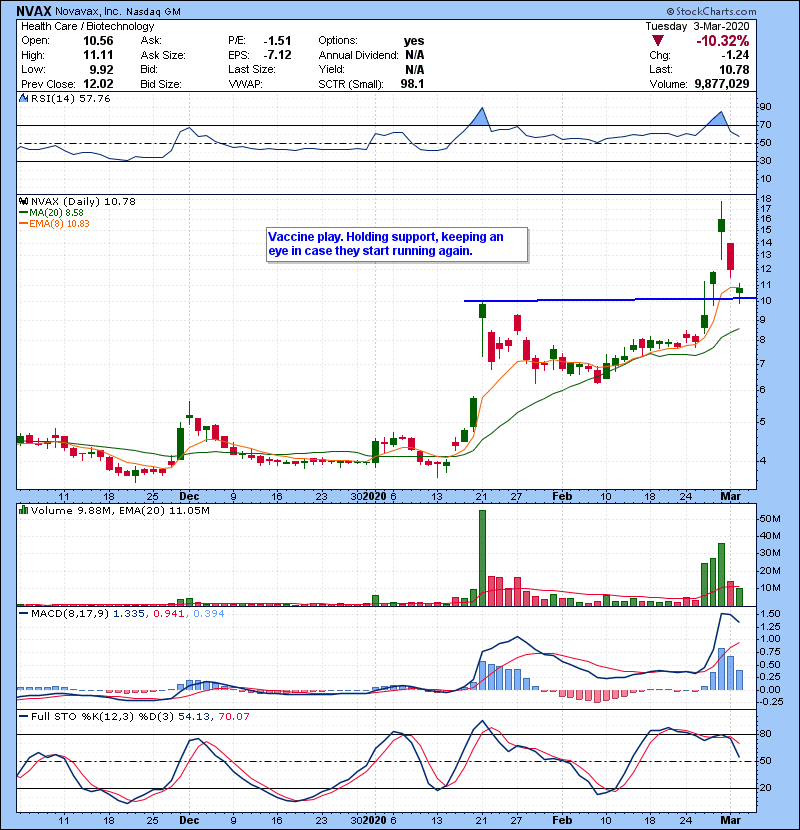This screenshot has height=830, width=800.
Task: Click the MA(20) 8.58 legend label
Action: click(x=56, y=212)
